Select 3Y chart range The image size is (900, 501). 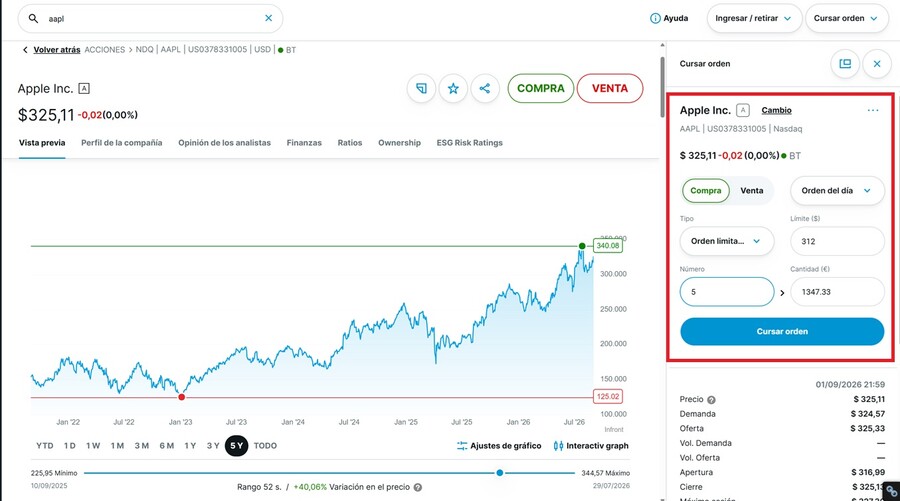point(213,446)
